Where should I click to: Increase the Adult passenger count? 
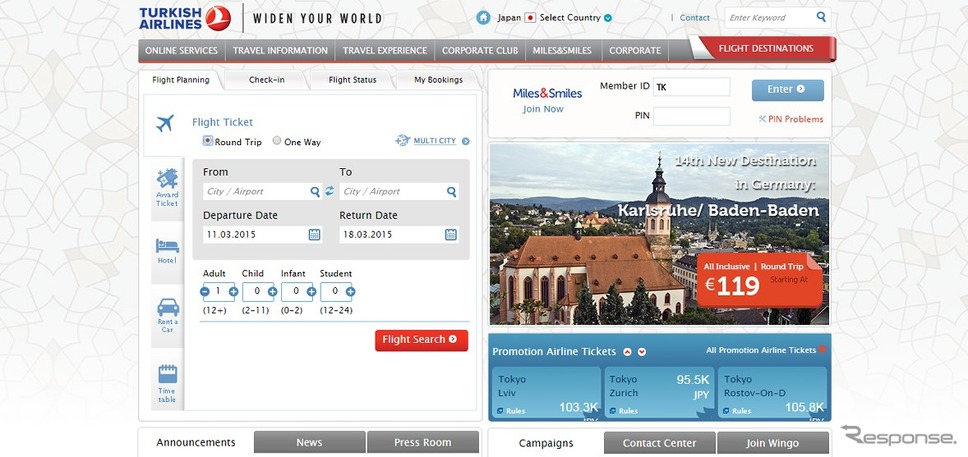[233, 291]
